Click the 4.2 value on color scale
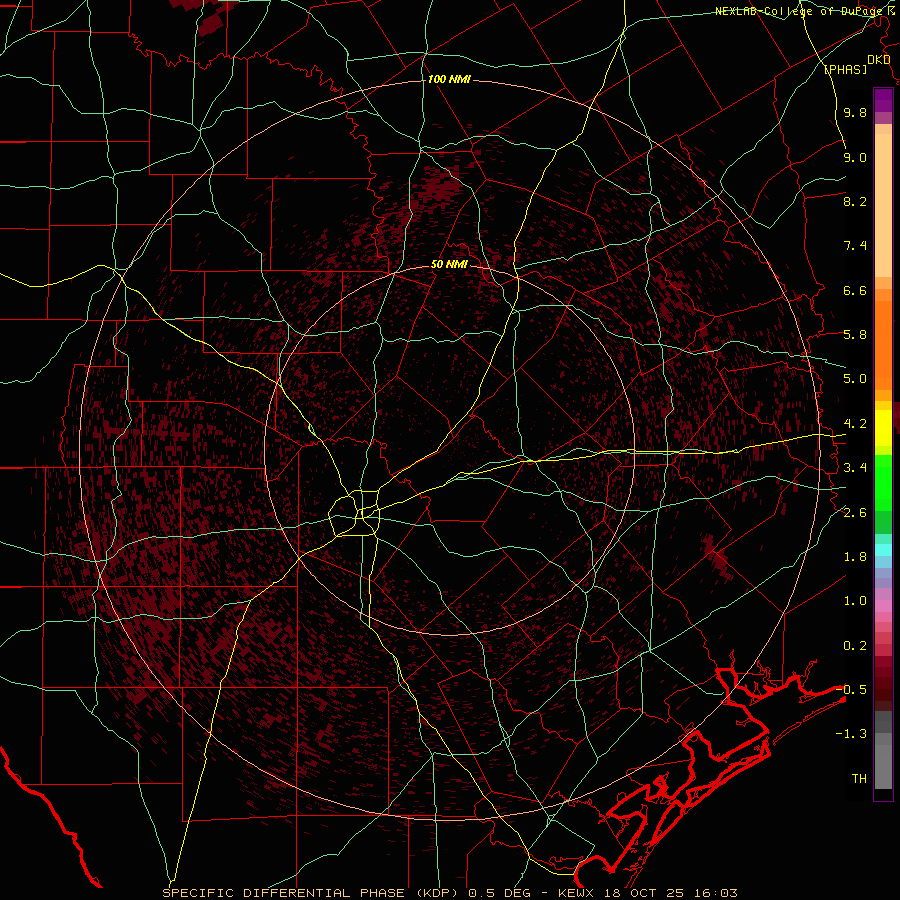Screen dimensions: 900x900 855,424
